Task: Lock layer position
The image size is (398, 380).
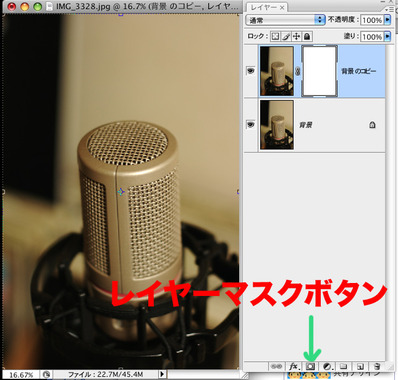Action: [296, 36]
